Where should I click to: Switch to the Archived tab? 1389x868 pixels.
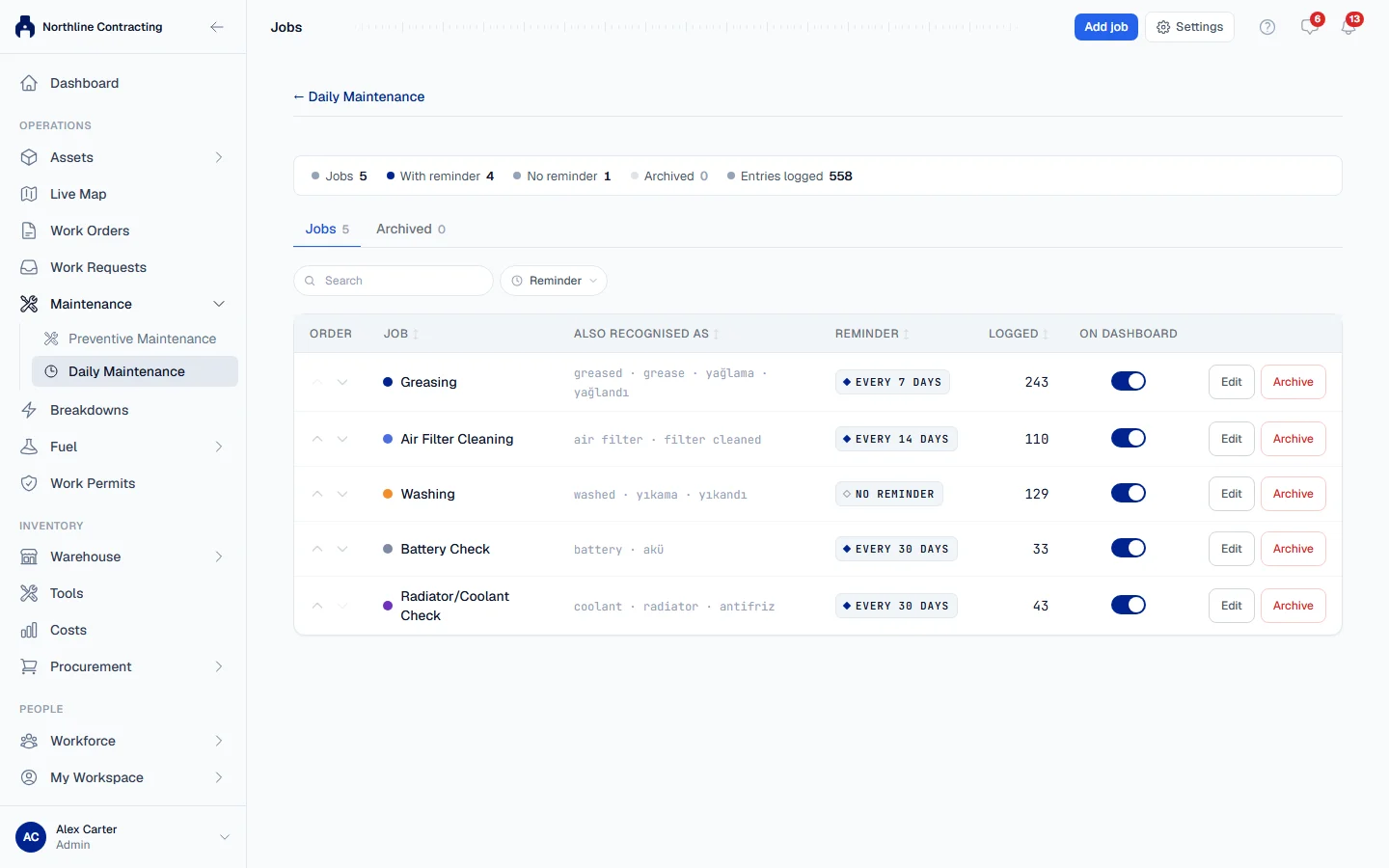411,229
